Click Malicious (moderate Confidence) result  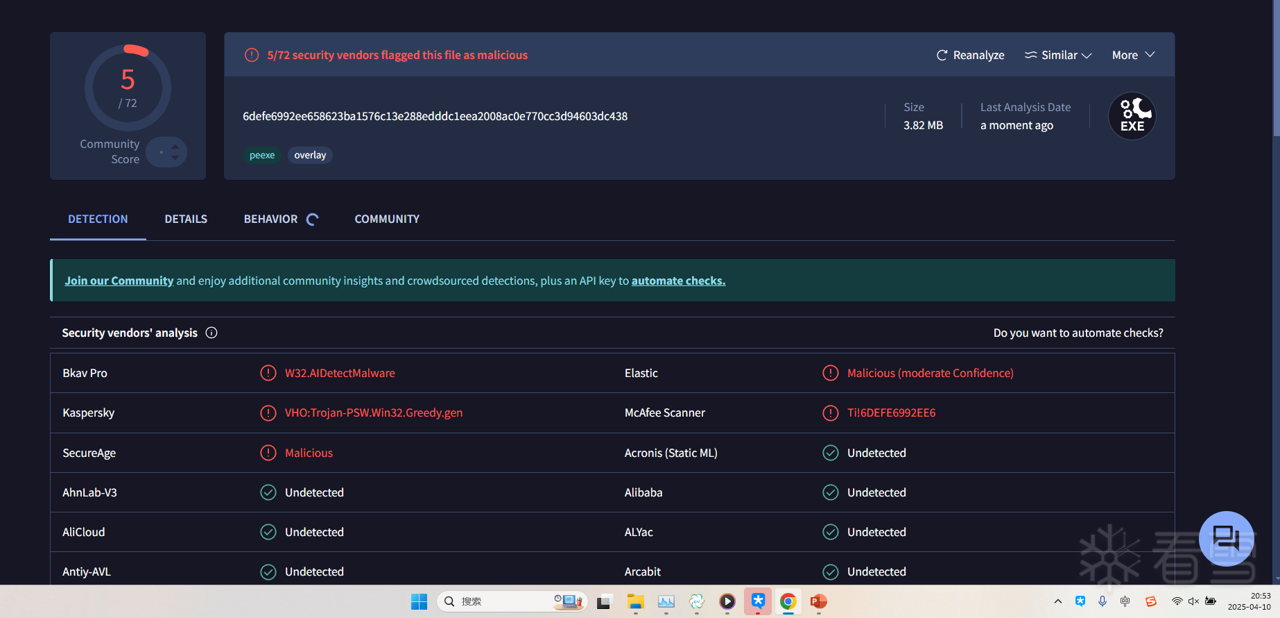coord(930,373)
